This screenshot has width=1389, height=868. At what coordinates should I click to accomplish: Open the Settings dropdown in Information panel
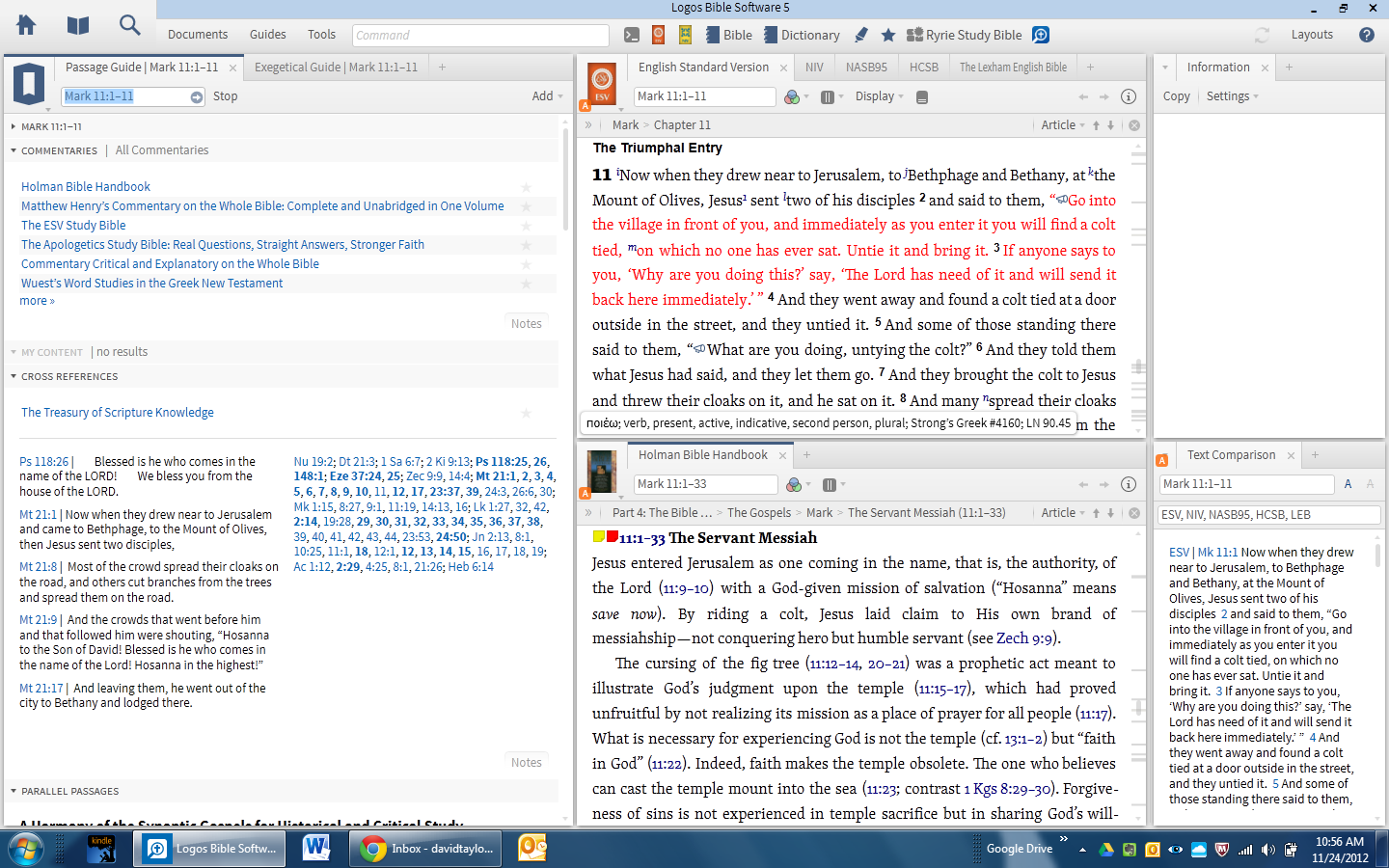[x=1232, y=96]
